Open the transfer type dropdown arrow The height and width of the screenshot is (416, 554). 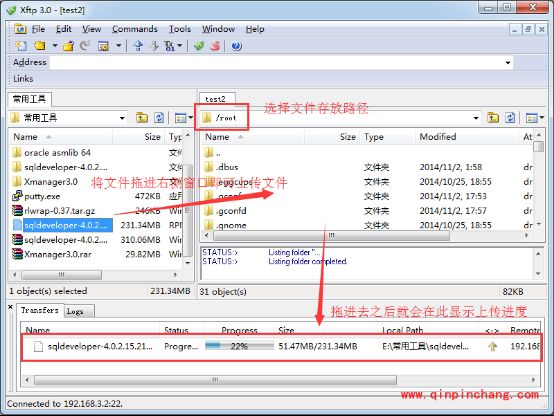point(179,46)
